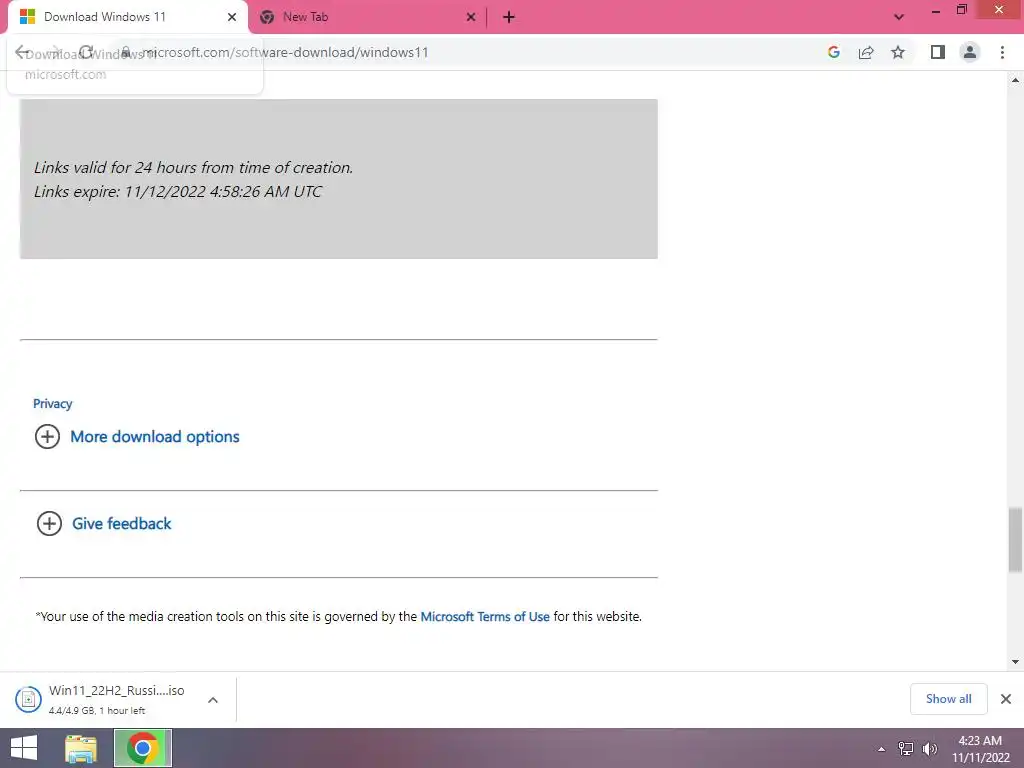The width and height of the screenshot is (1024, 768).
Task: Click the volume speaker tray icon
Action: click(929, 749)
